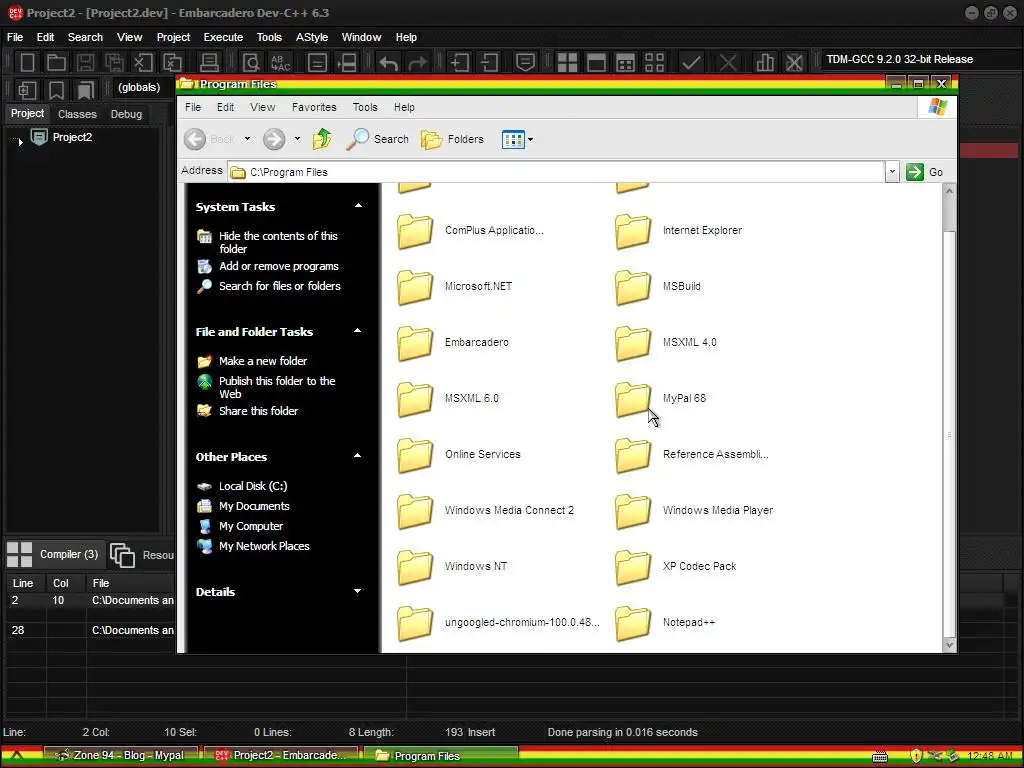Select the Microsoft.NET folder
The image size is (1024, 768).
[x=455, y=286]
